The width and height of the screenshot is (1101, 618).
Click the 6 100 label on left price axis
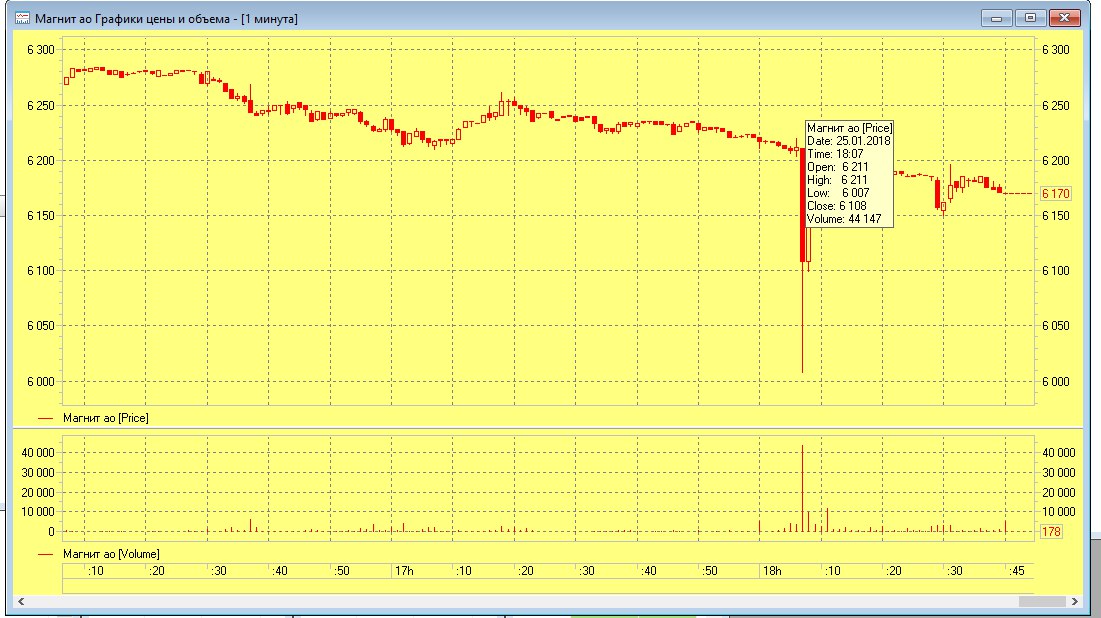[x=41, y=271]
